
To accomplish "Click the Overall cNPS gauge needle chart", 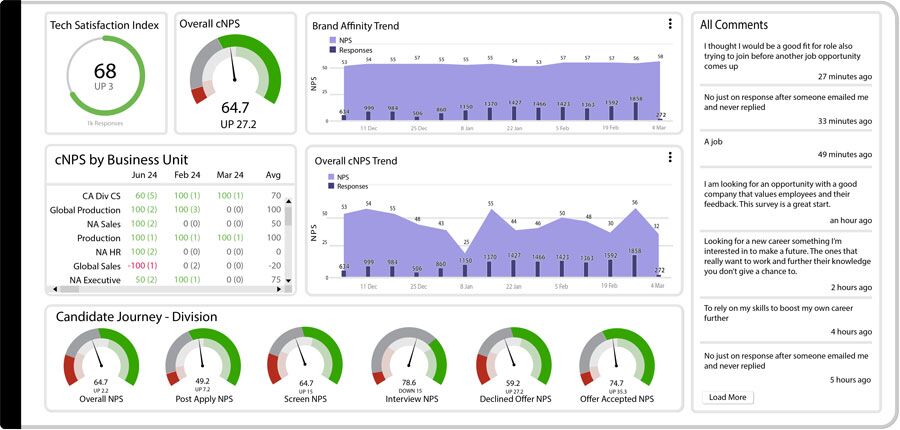I will tap(236, 70).
